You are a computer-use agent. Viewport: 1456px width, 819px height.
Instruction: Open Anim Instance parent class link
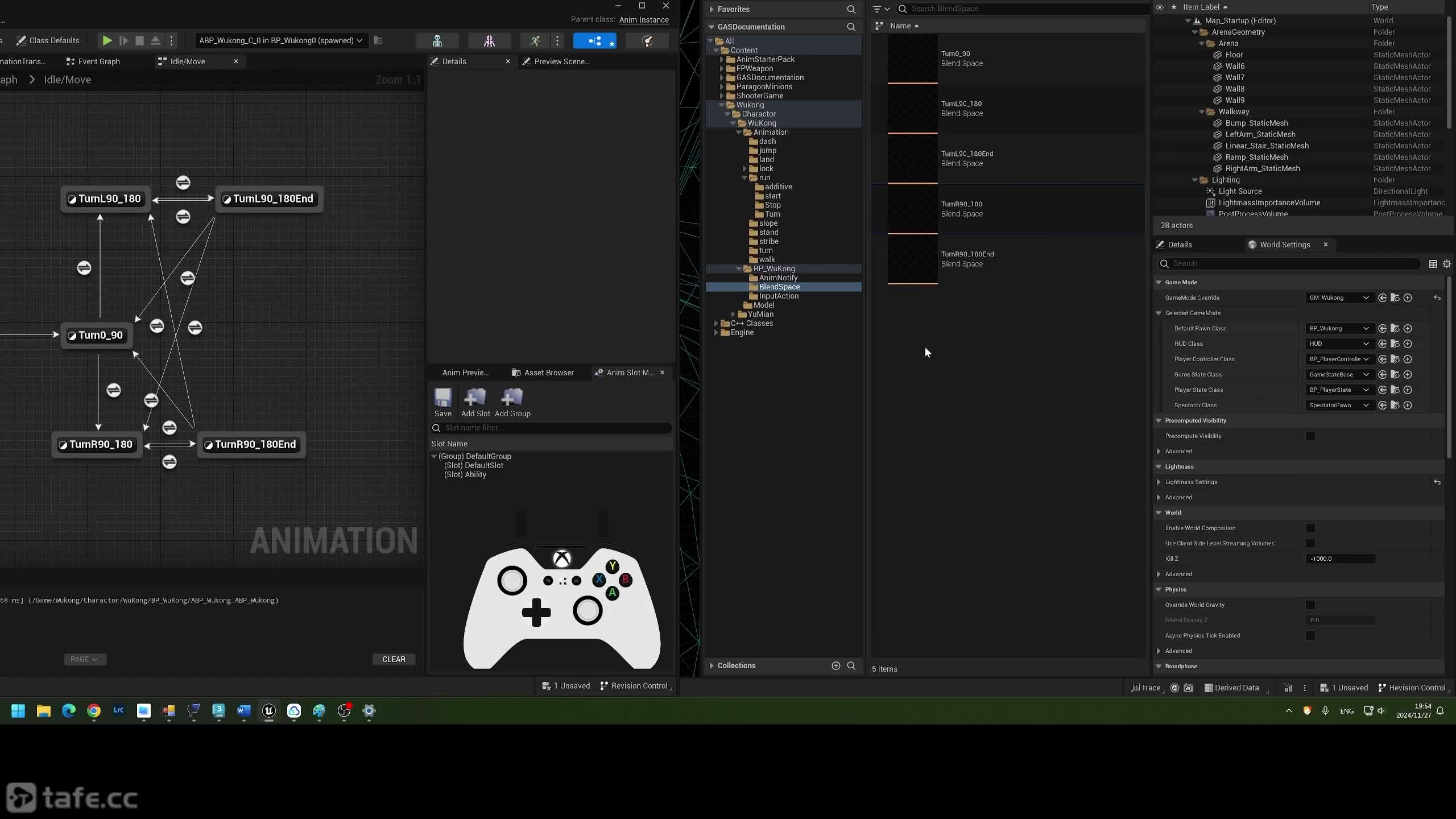pos(644,20)
